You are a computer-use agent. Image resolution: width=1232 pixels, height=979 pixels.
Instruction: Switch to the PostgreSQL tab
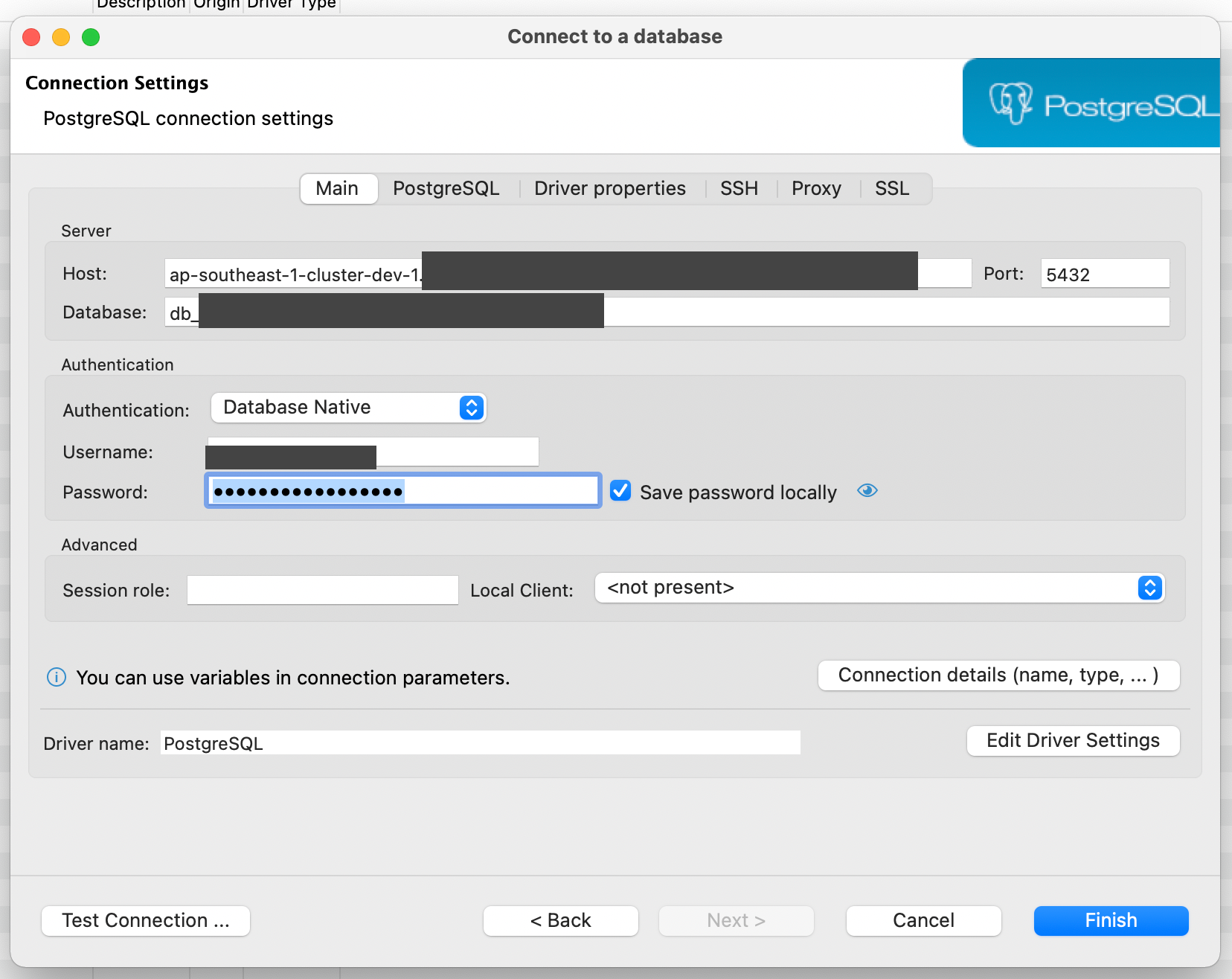446,188
